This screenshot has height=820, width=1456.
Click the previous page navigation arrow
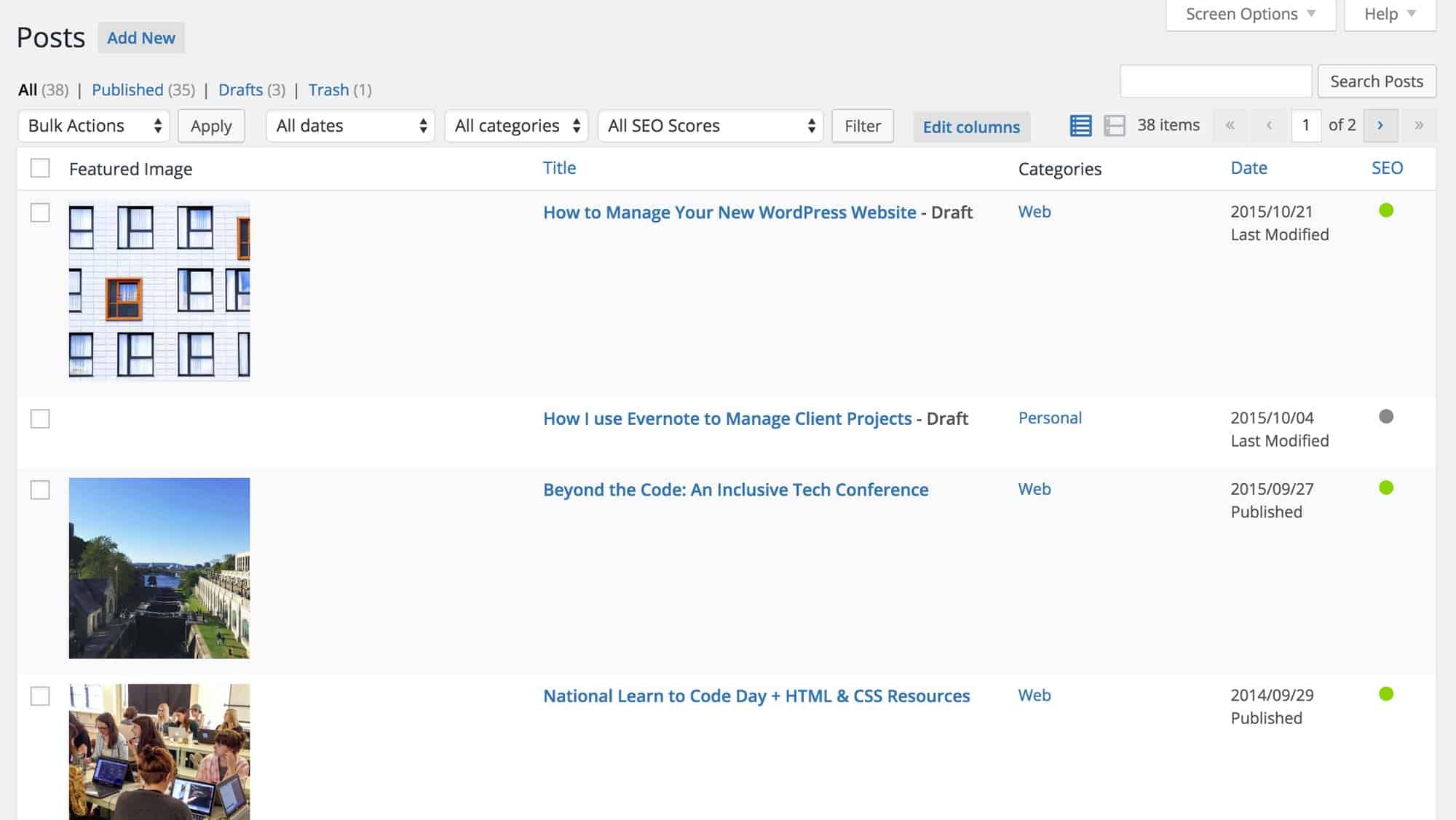click(1269, 124)
